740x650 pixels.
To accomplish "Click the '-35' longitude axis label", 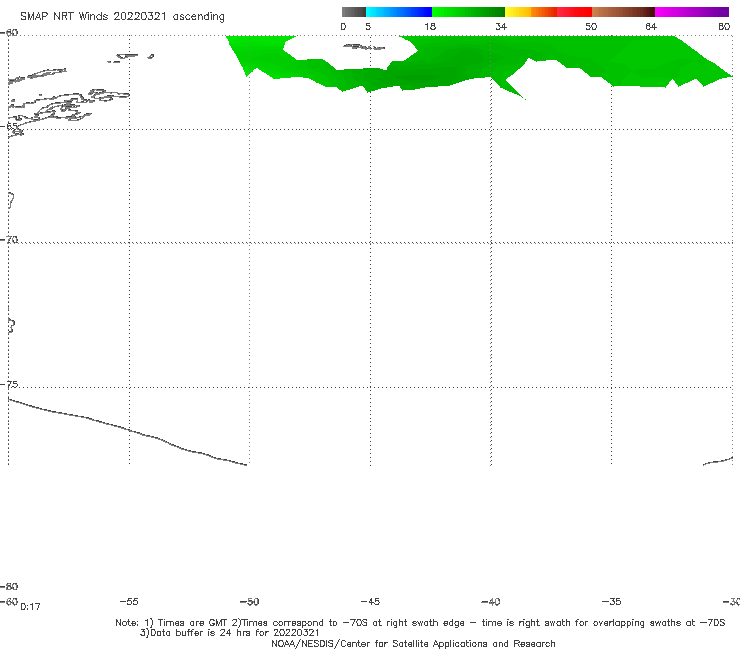I will pyautogui.click(x=611, y=601).
